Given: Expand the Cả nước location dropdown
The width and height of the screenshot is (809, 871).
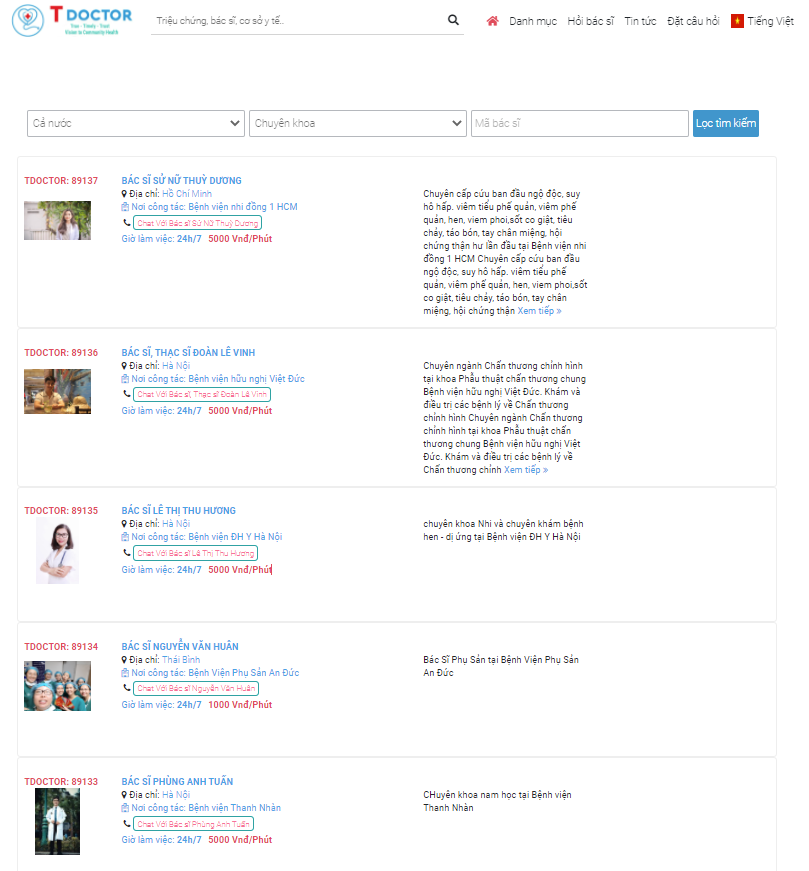Looking at the screenshot, I should point(136,123).
